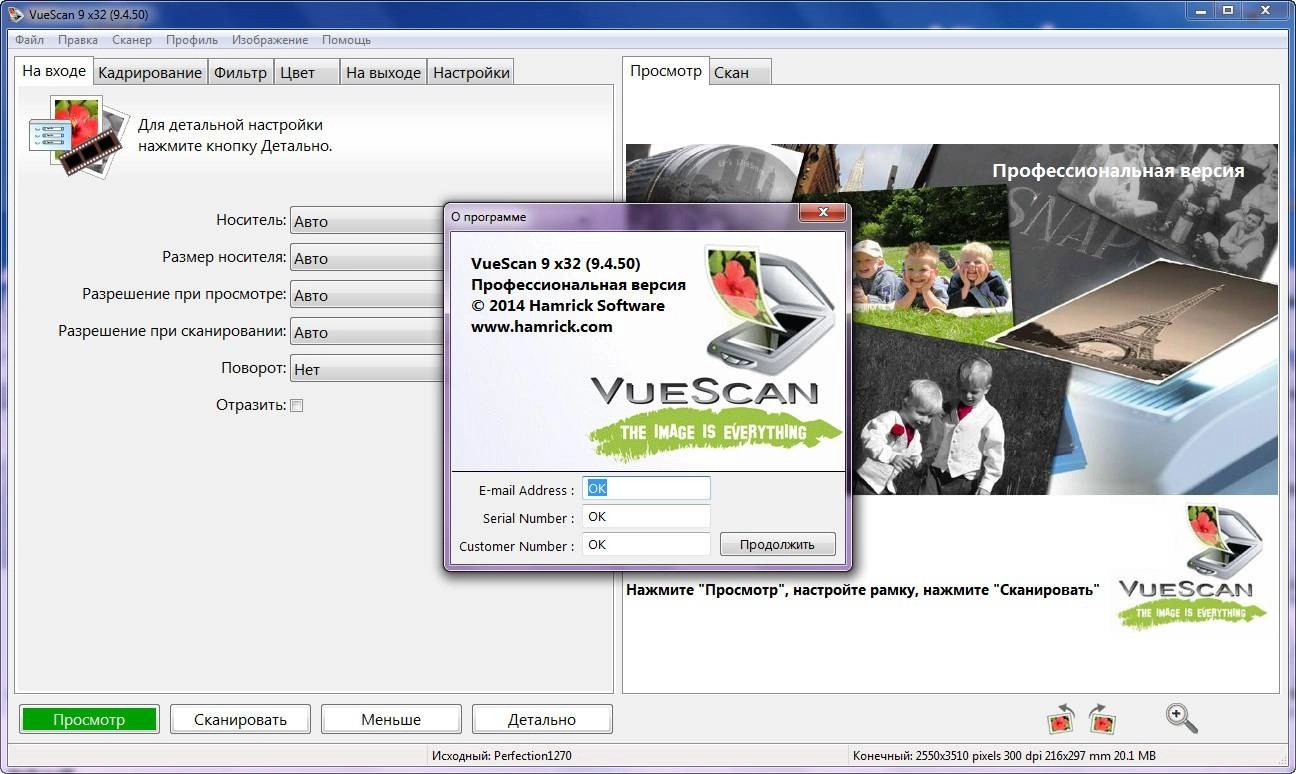Click the Детально button

(x=542, y=719)
